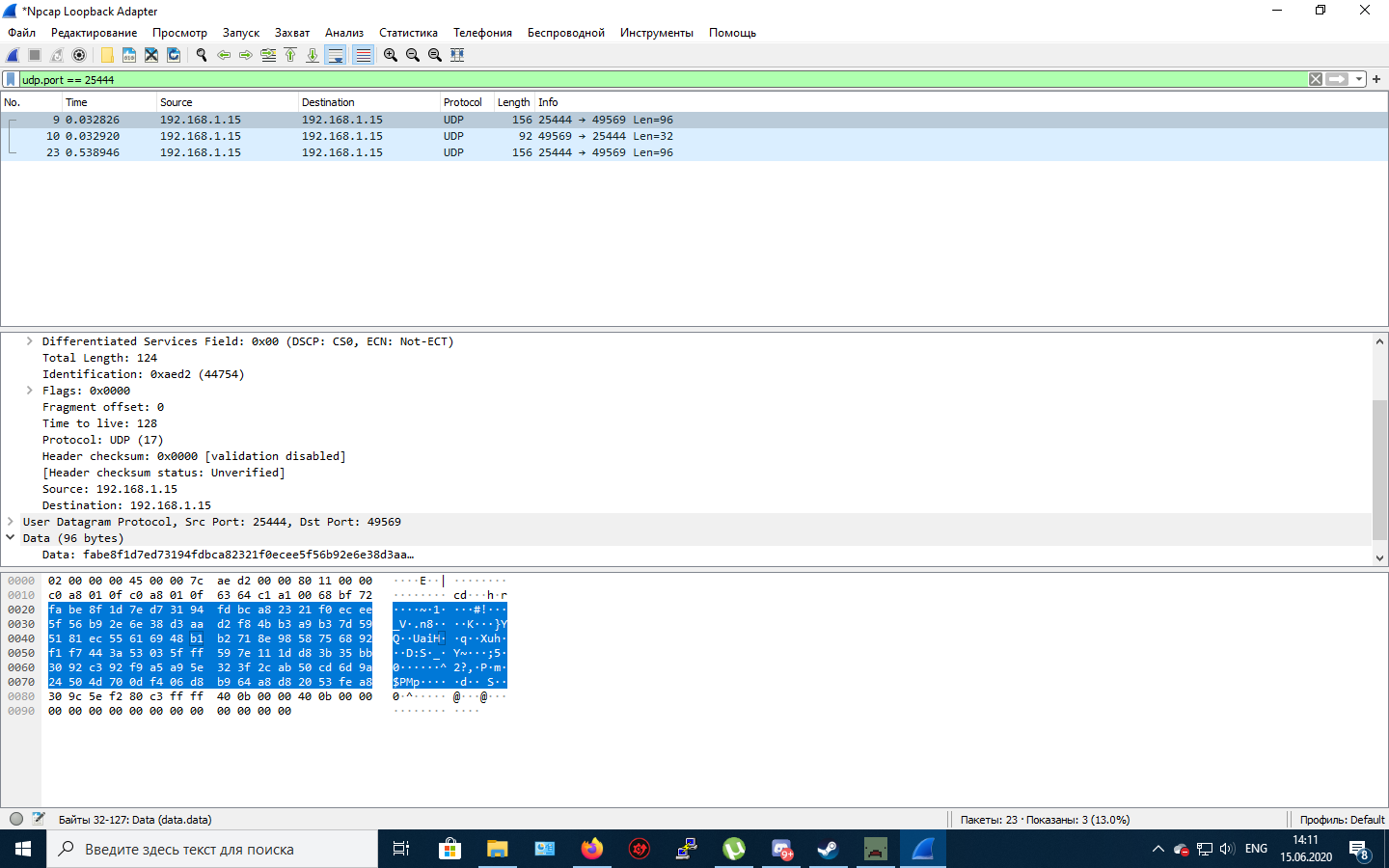
Task: Open the Анализ menu
Action: tap(344, 33)
